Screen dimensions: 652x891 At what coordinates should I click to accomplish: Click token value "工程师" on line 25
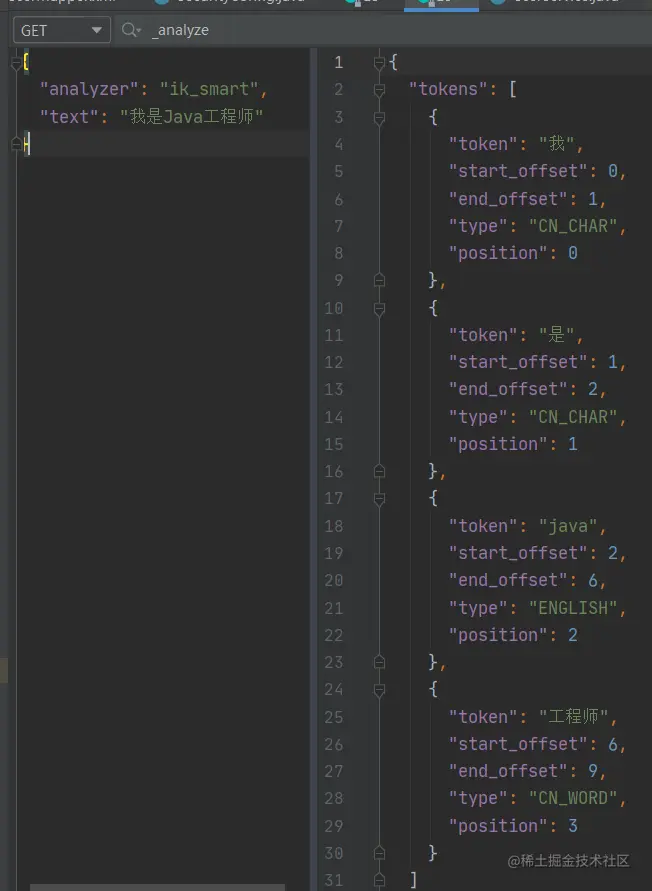574,717
